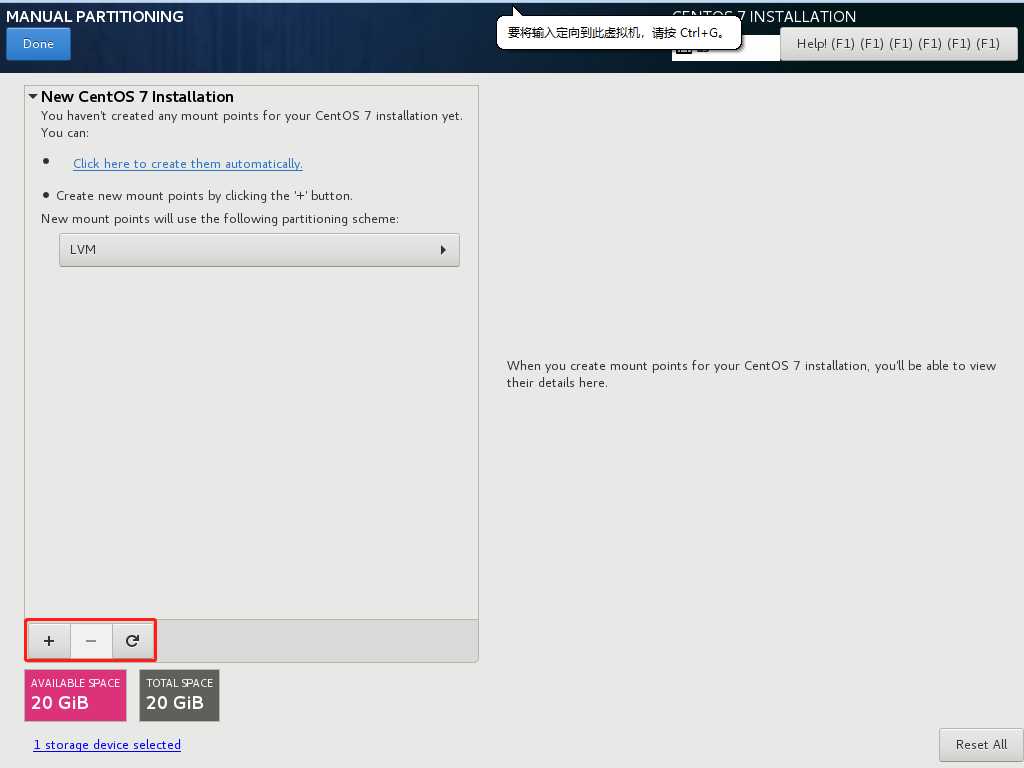Click the Total Space 20 GiB box
The height and width of the screenshot is (768, 1024).
(180, 695)
